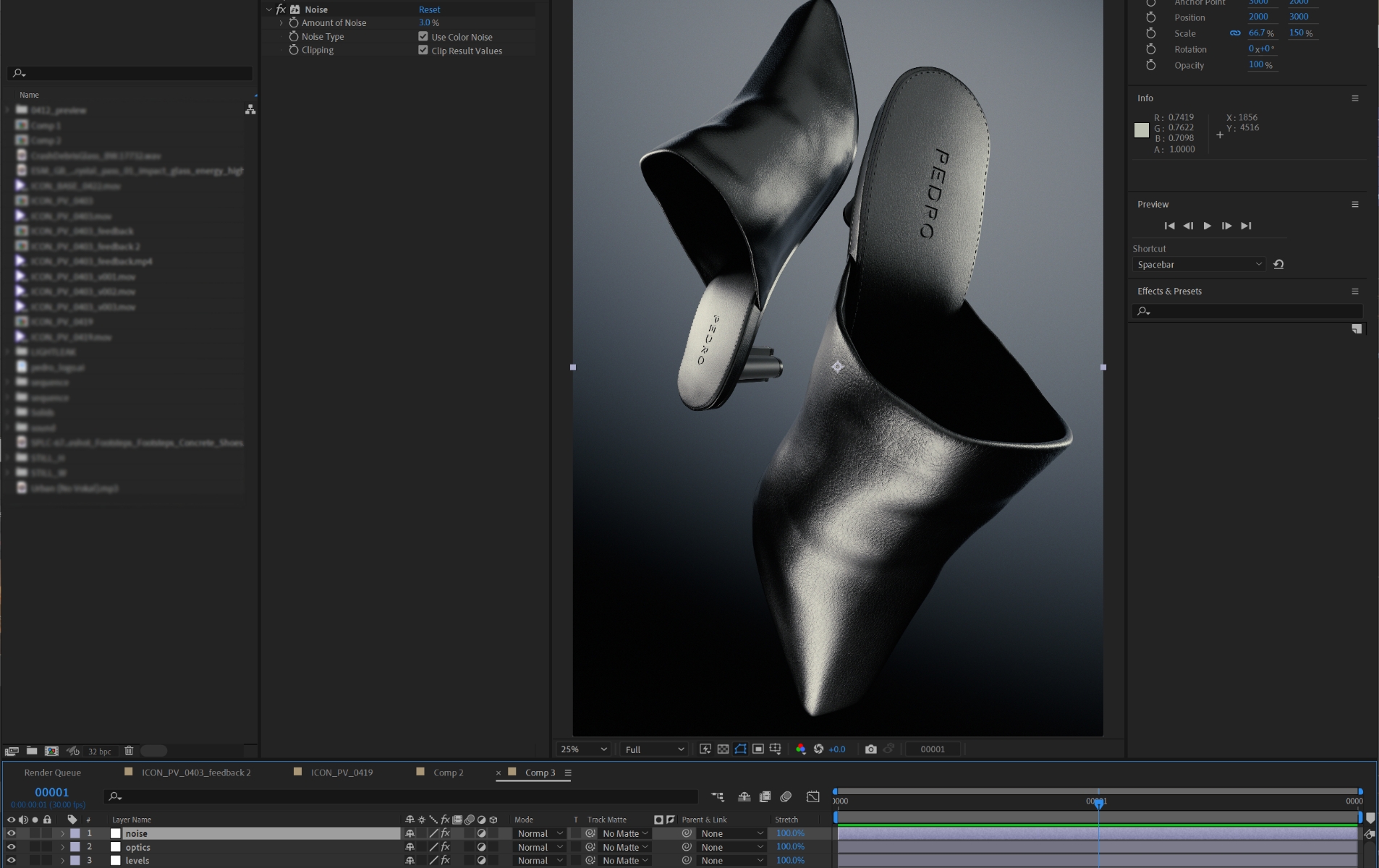Create a new folder in Project panel
Viewport: 1379px width, 868px height.
click(32, 751)
